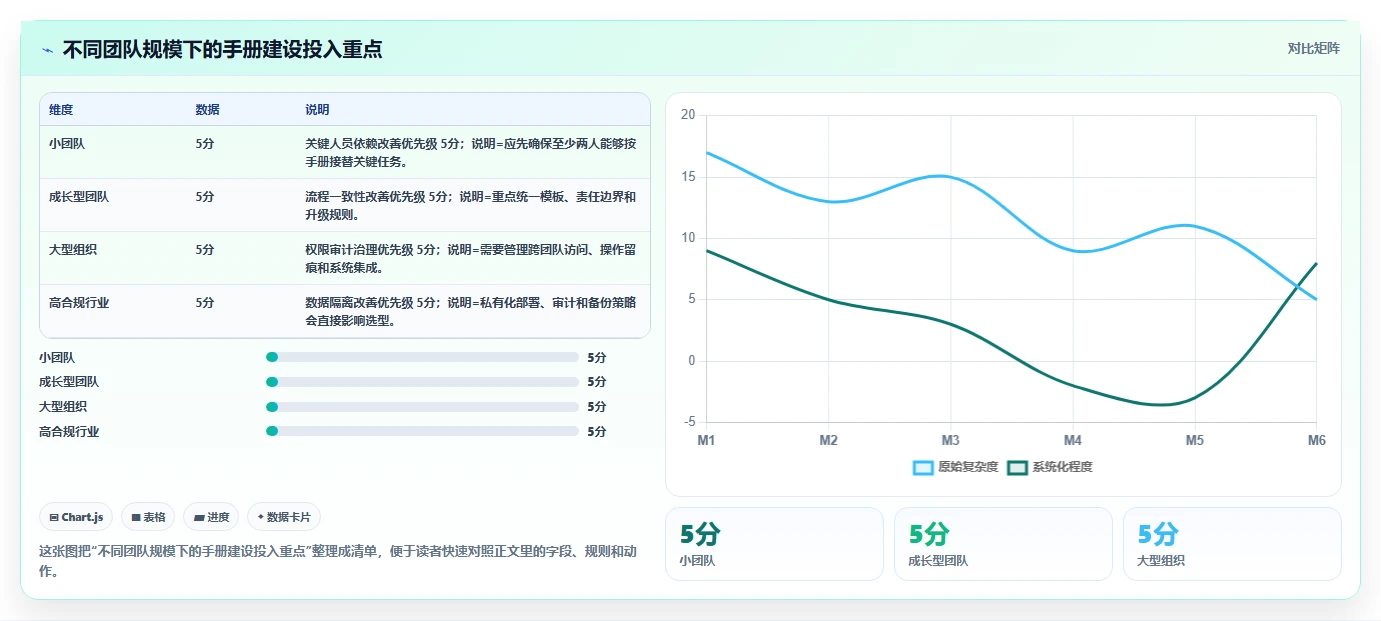Image resolution: width=1381 pixels, height=621 pixels.
Task: Click the 成长型团队 progress bar
Action: [422, 382]
